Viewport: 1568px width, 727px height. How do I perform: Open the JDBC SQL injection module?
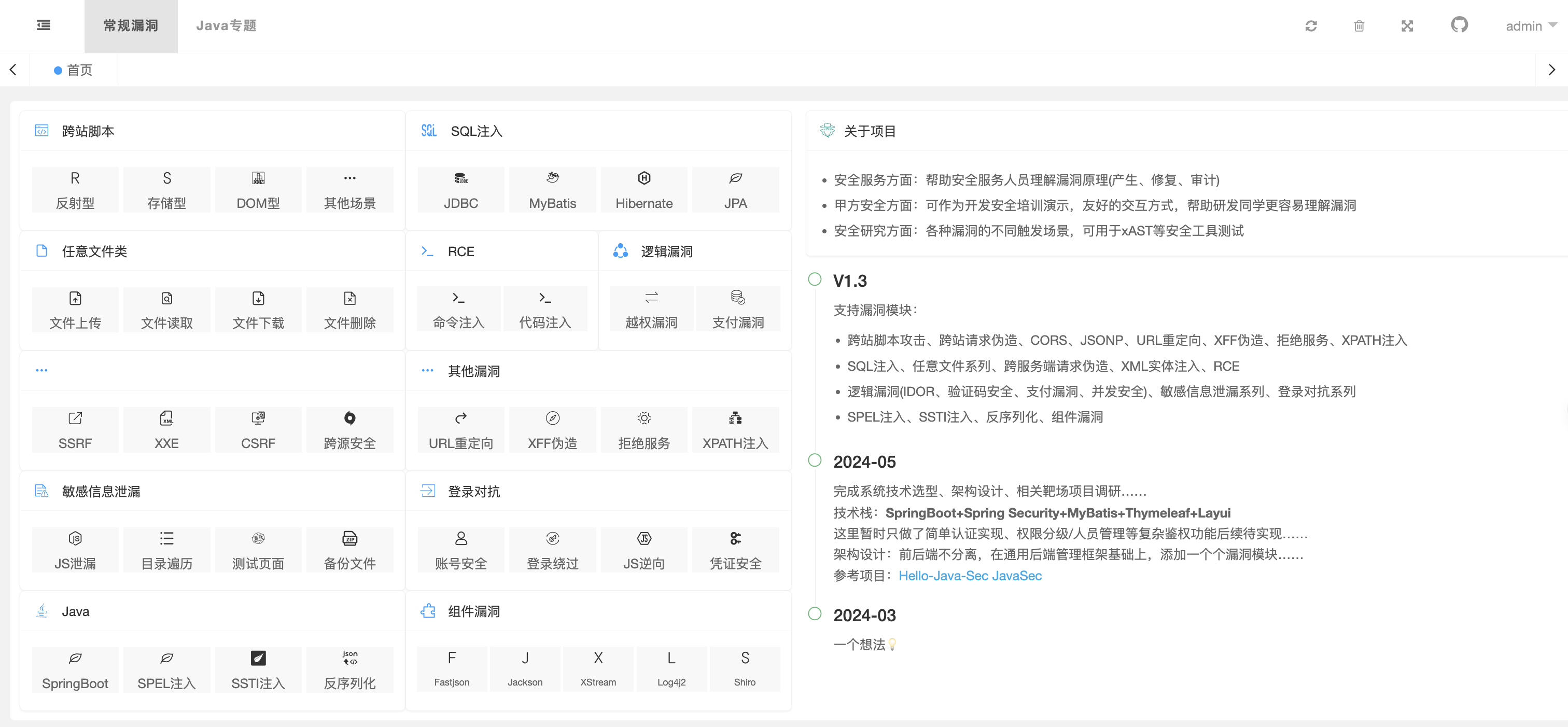(460, 190)
